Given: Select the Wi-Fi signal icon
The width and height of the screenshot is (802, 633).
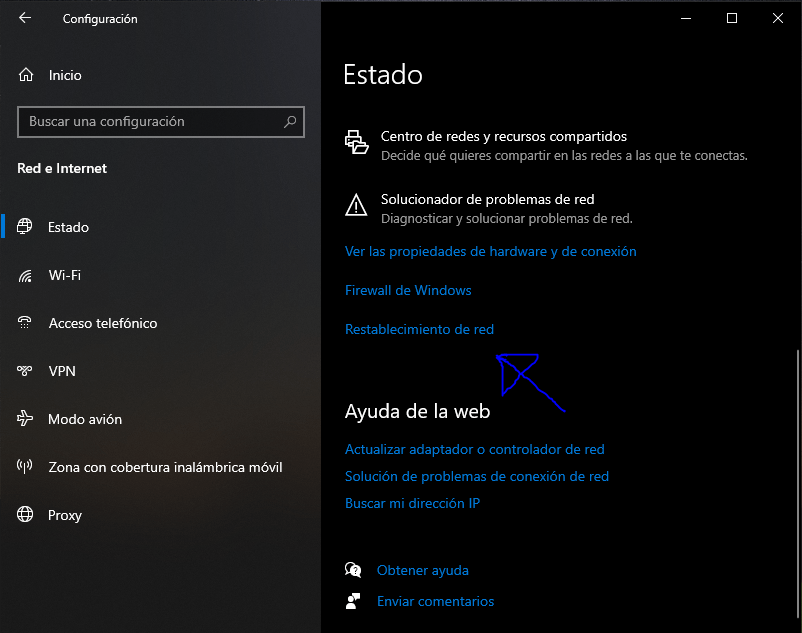Looking at the screenshot, I should (25, 276).
